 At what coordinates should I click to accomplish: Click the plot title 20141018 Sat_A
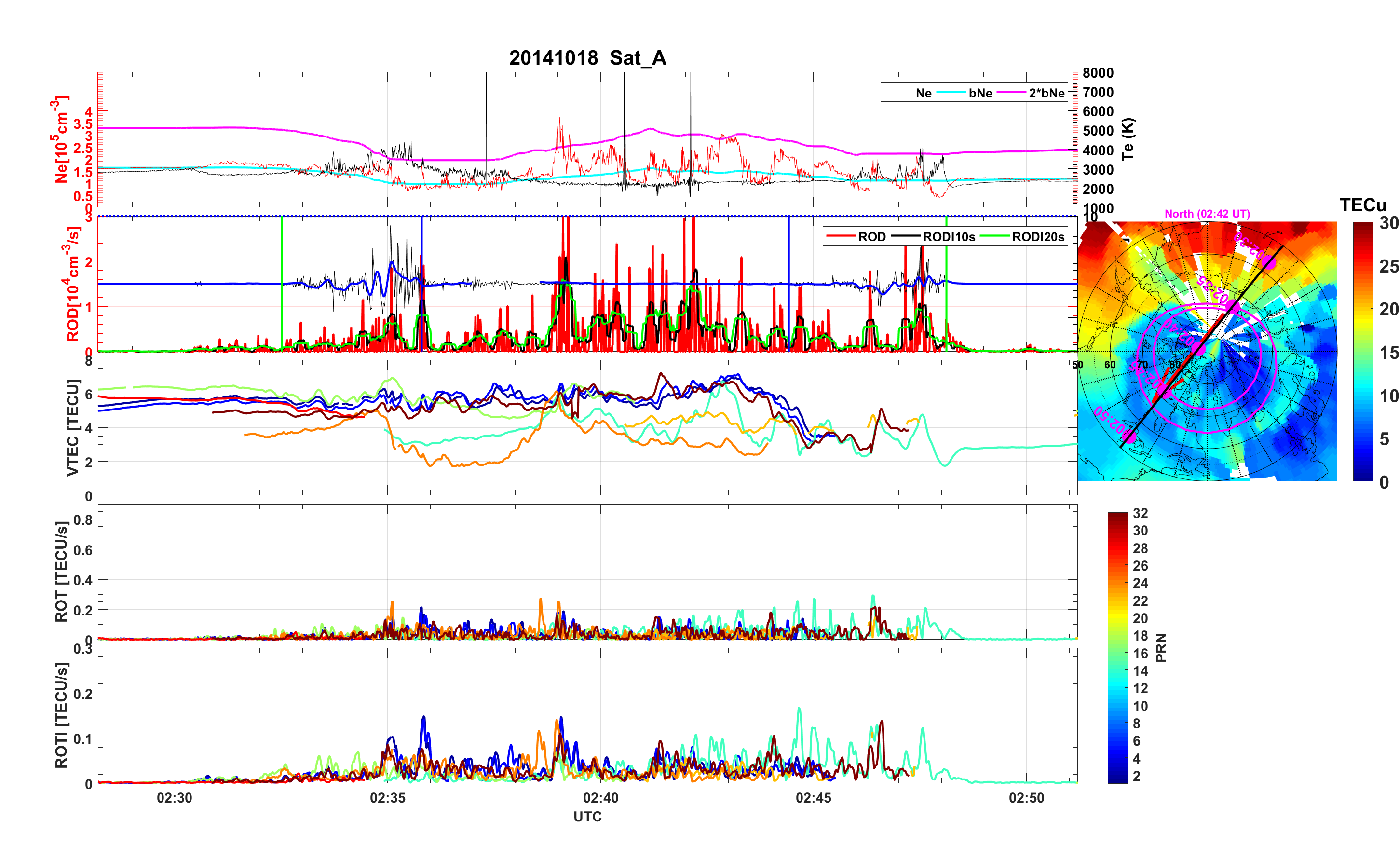point(587,57)
